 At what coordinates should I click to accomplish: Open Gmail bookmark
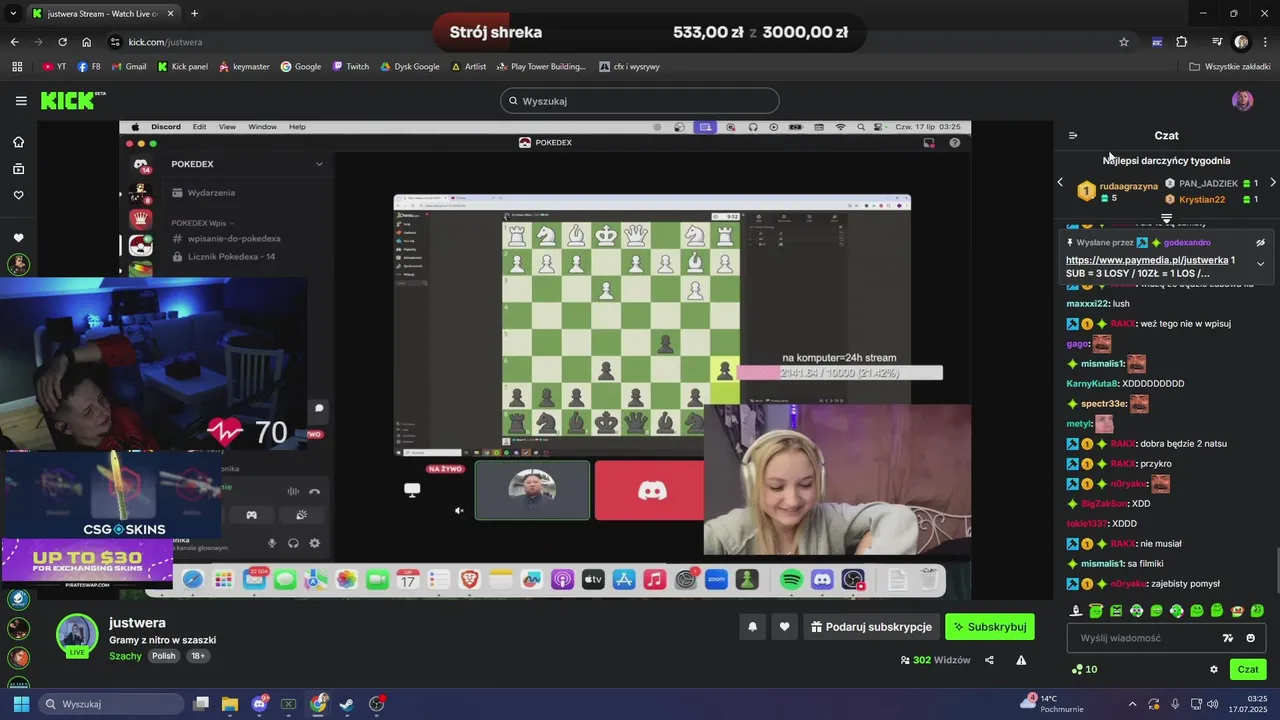click(x=128, y=67)
